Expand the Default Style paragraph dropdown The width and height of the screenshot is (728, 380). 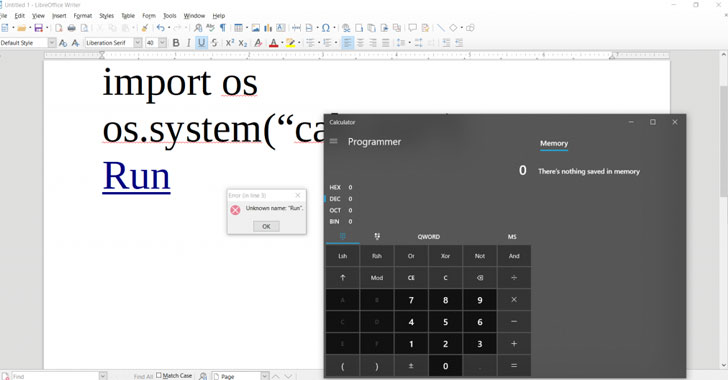click(52, 43)
